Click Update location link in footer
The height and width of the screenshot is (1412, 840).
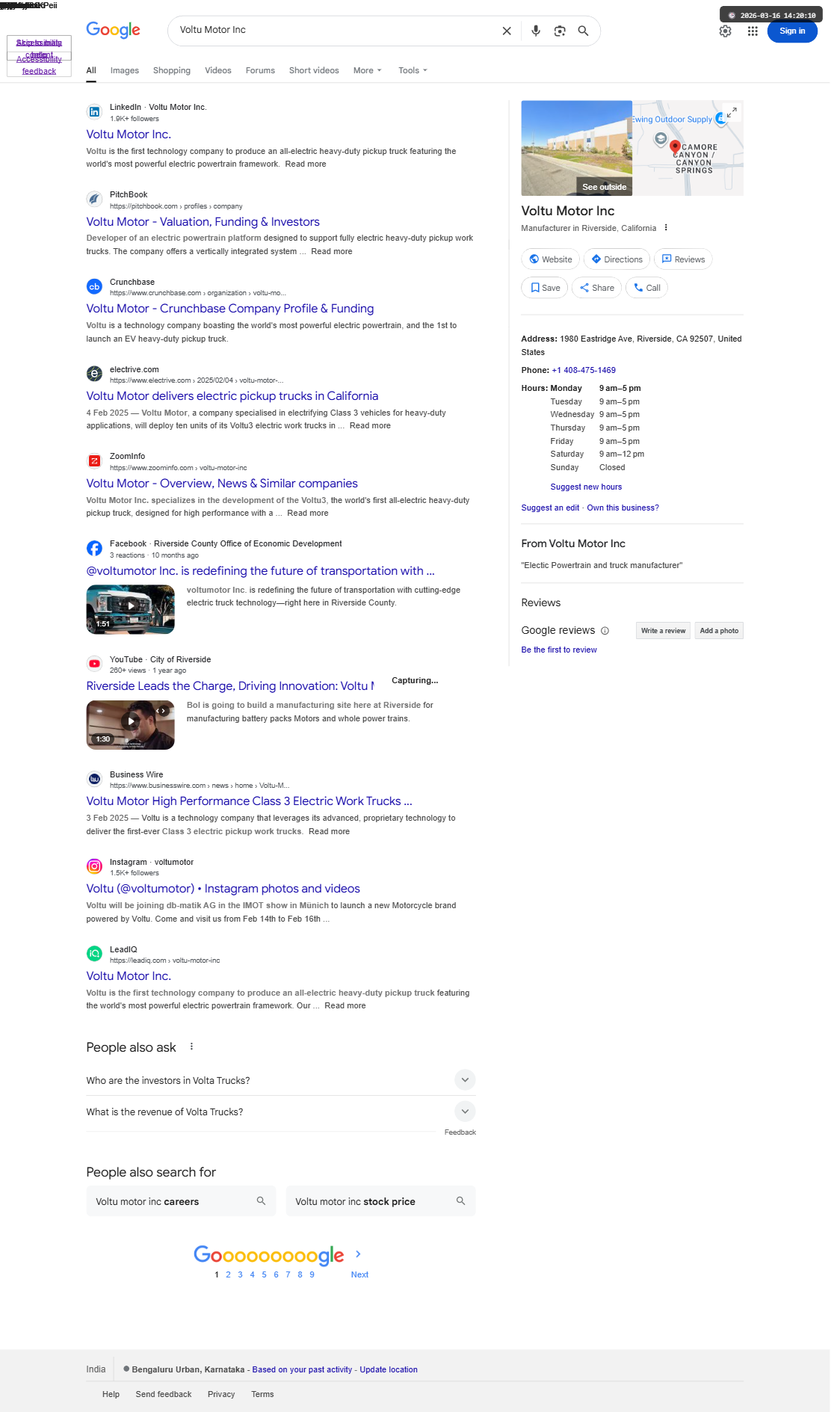pyautogui.click(x=389, y=1369)
